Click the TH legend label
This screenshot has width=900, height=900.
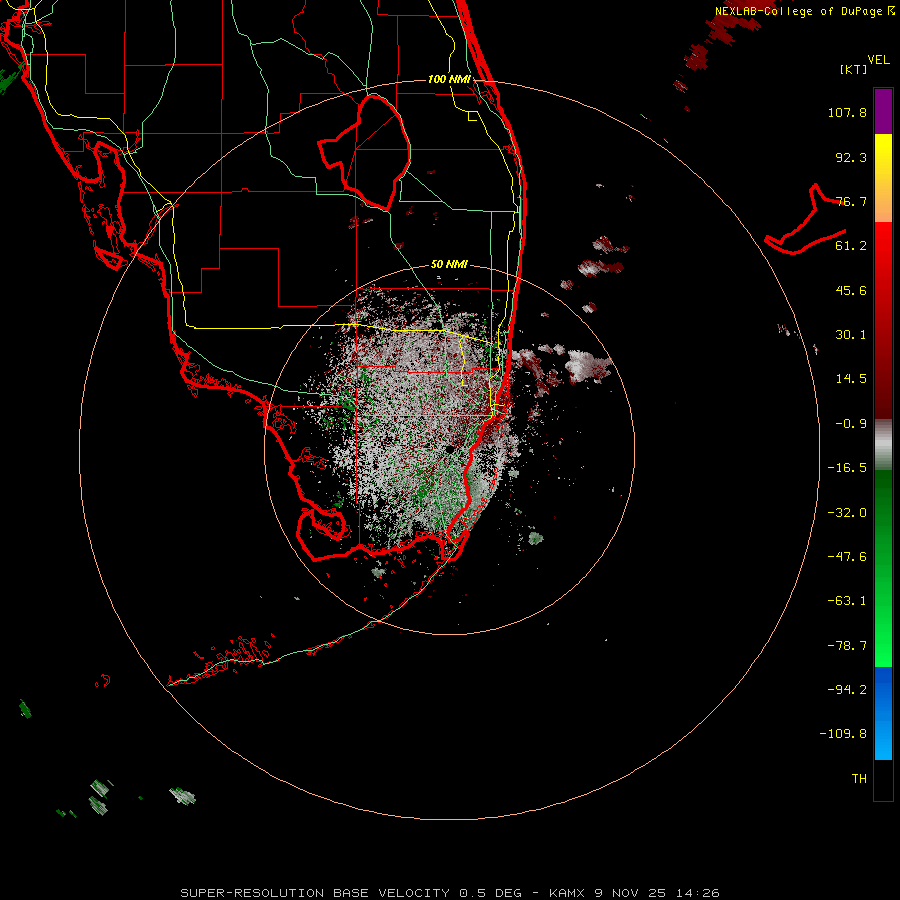(x=859, y=778)
